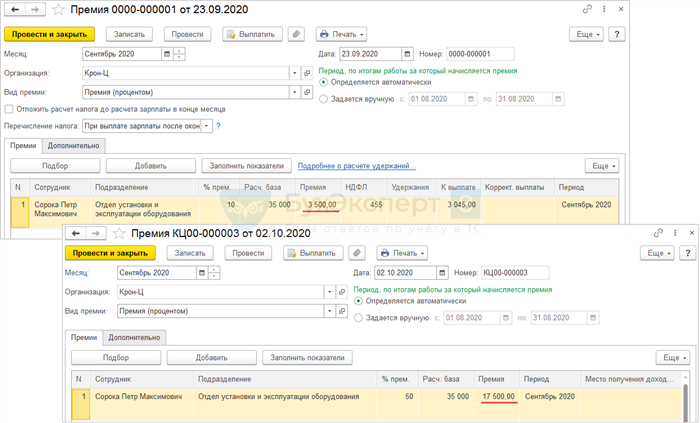The image size is (700, 423).
Task: Star the Премия 0000-000001 document as favorite
Action: point(58,9)
